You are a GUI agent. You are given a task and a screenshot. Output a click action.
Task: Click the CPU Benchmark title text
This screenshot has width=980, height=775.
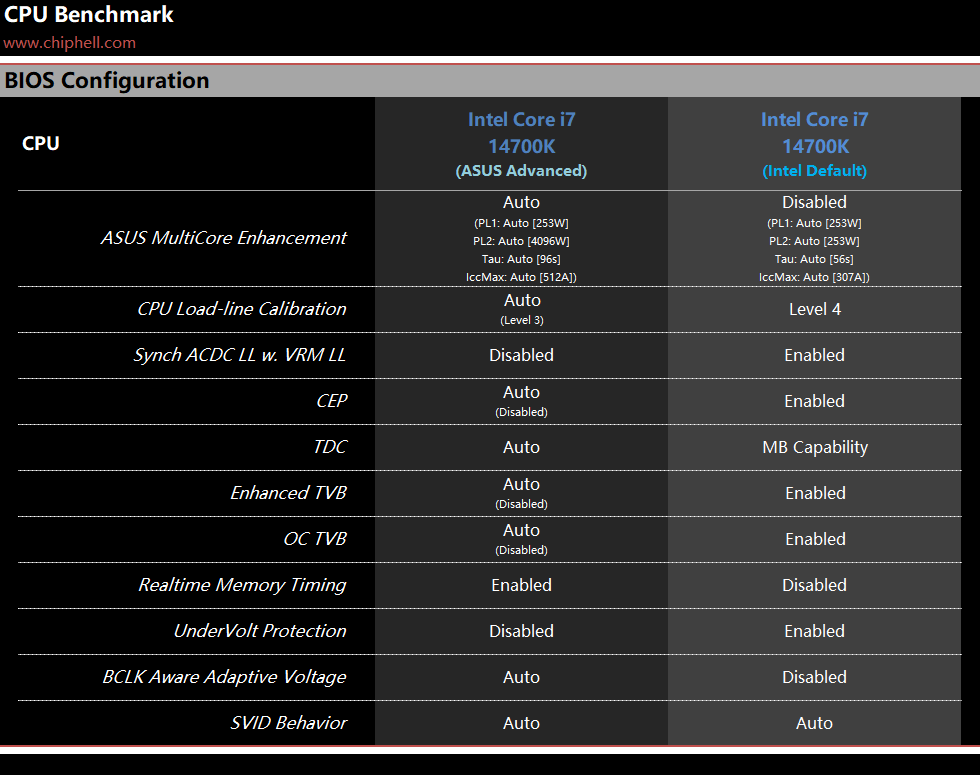tap(89, 14)
